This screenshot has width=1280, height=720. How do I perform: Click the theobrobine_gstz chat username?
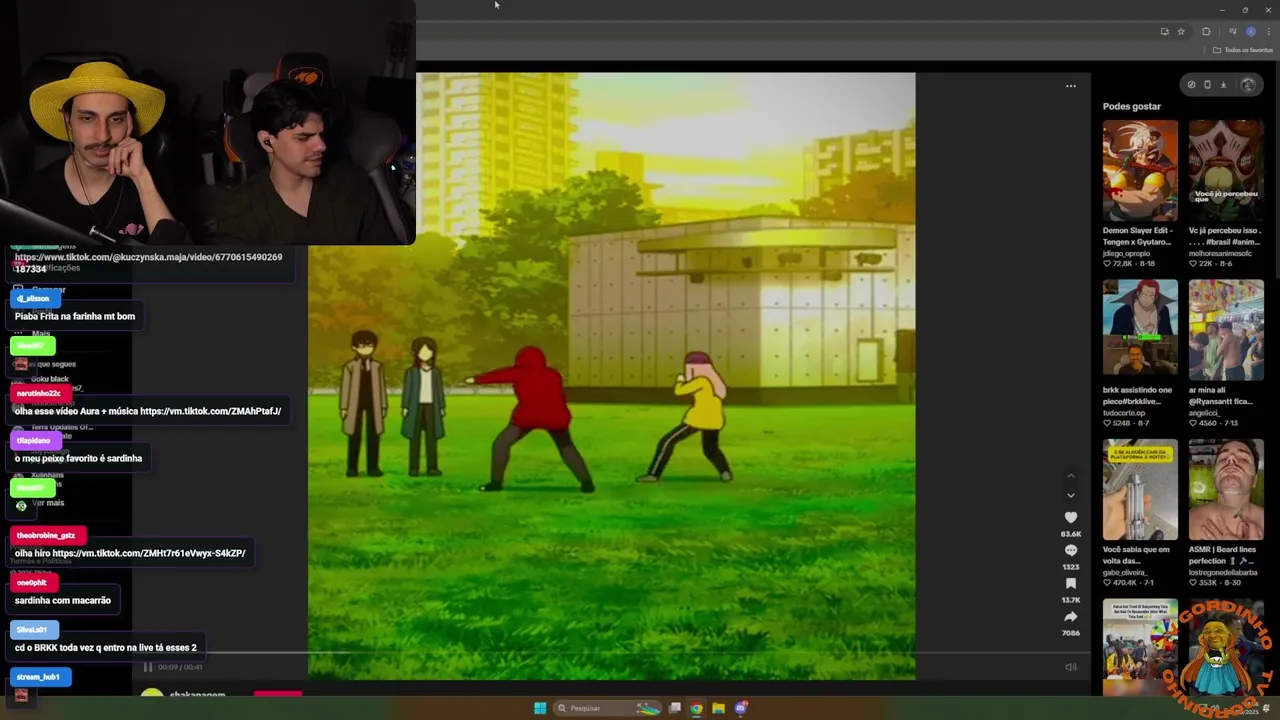click(46, 535)
